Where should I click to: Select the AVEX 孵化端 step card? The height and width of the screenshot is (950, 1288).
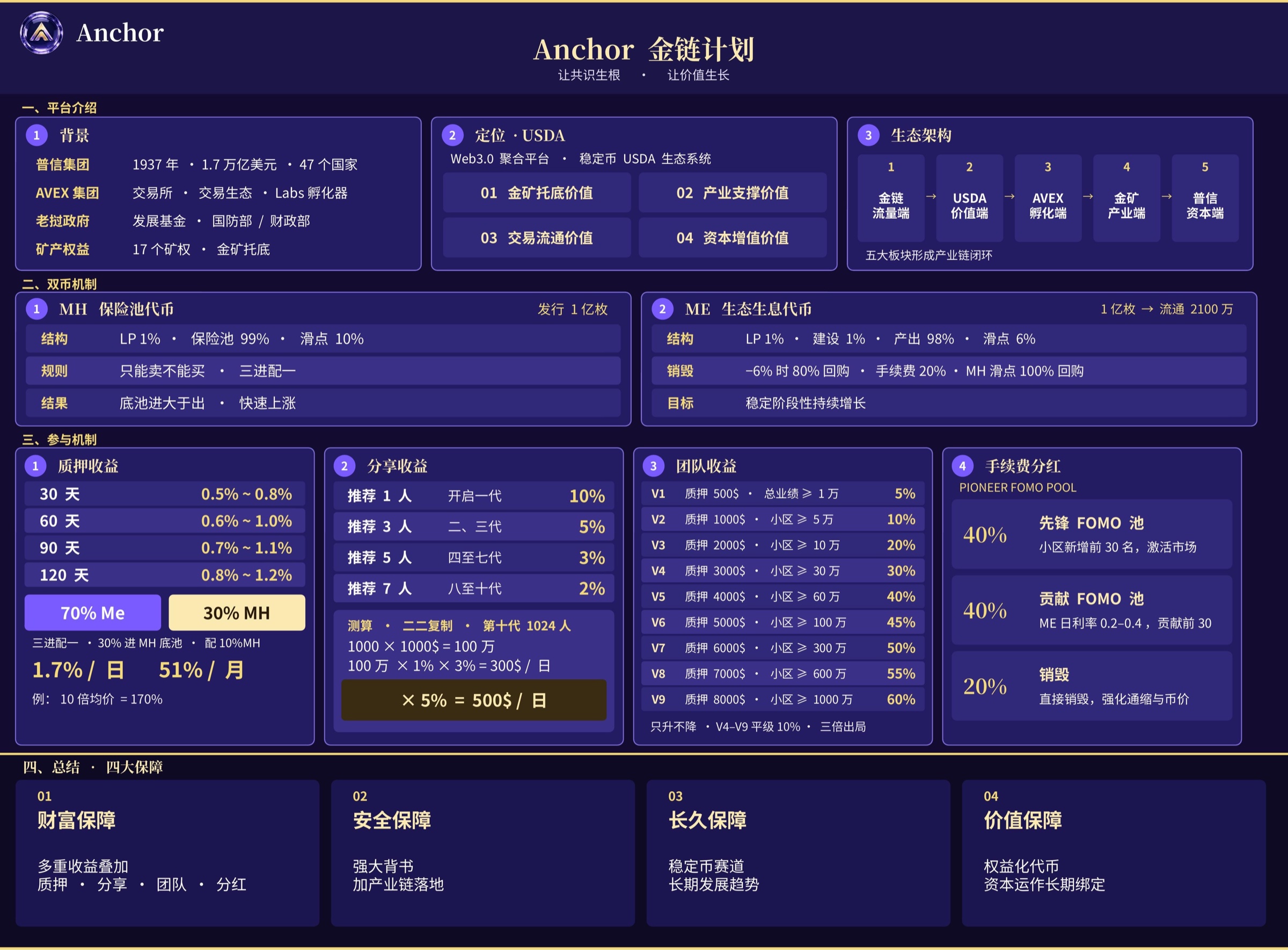click(1048, 198)
